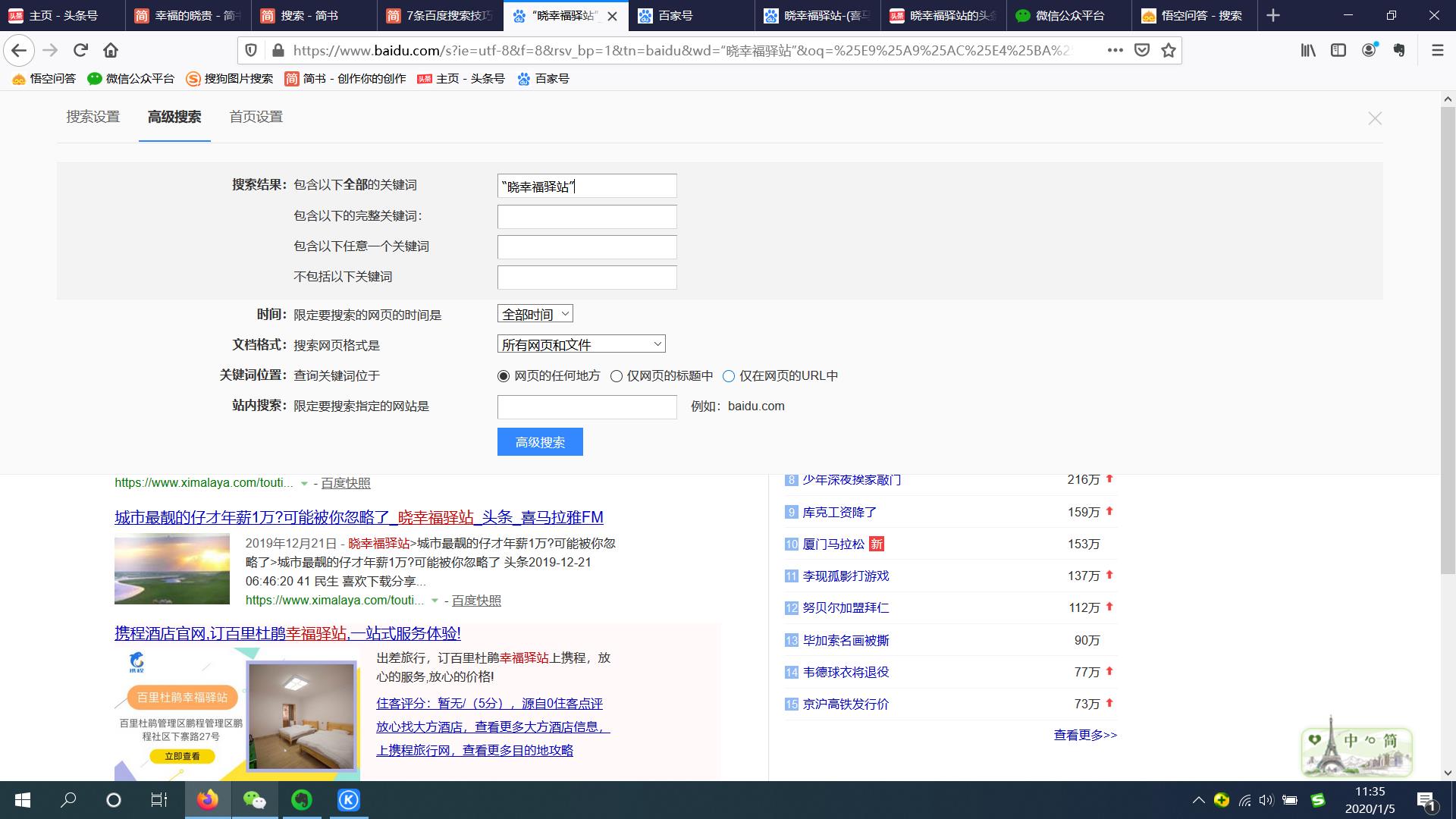The width and height of the screenshot is (1456, 819).
Task: Open Cortana circle on taskbar
Action: point(114,800)
